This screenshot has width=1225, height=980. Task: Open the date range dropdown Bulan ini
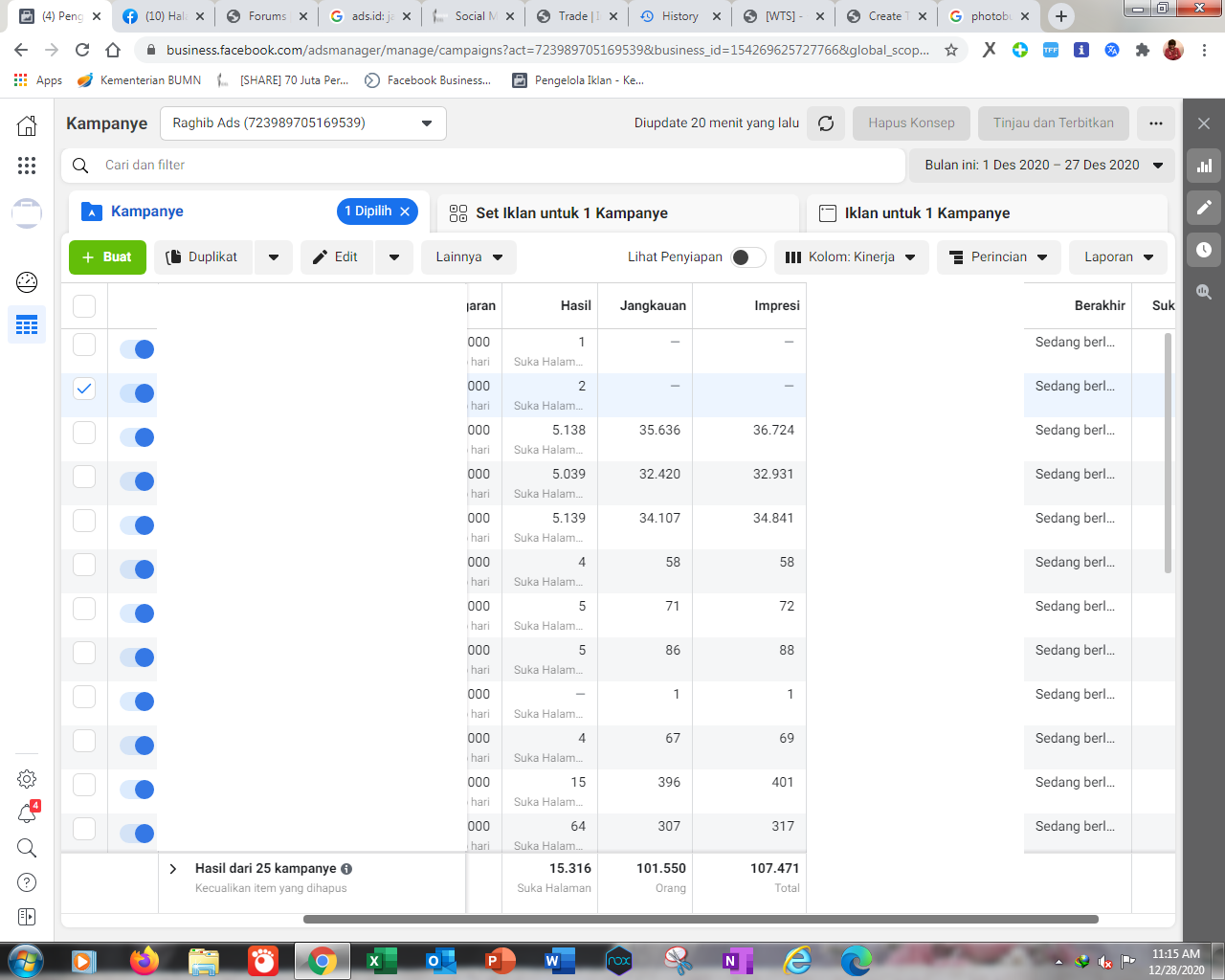pos(1042,166)
